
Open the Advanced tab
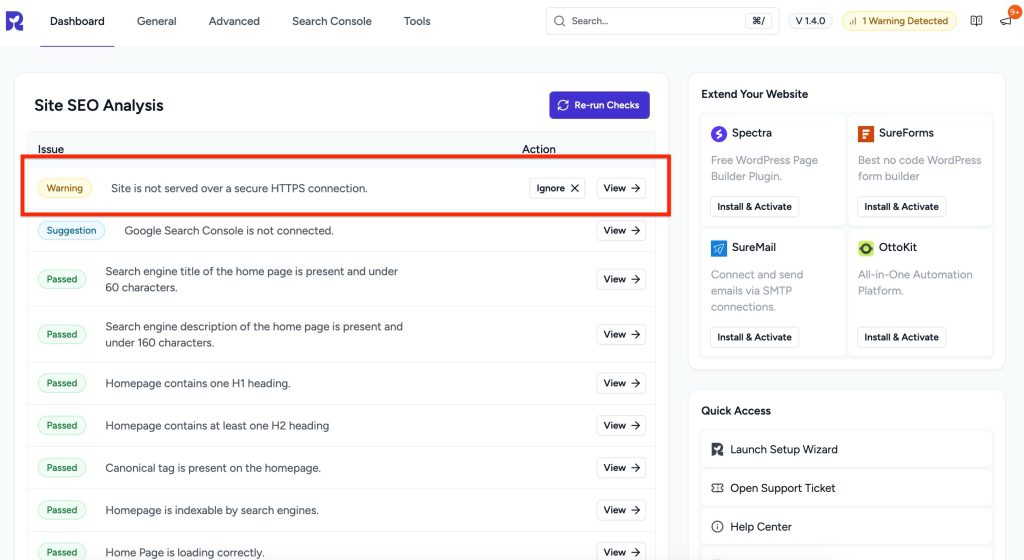[234, 21]
